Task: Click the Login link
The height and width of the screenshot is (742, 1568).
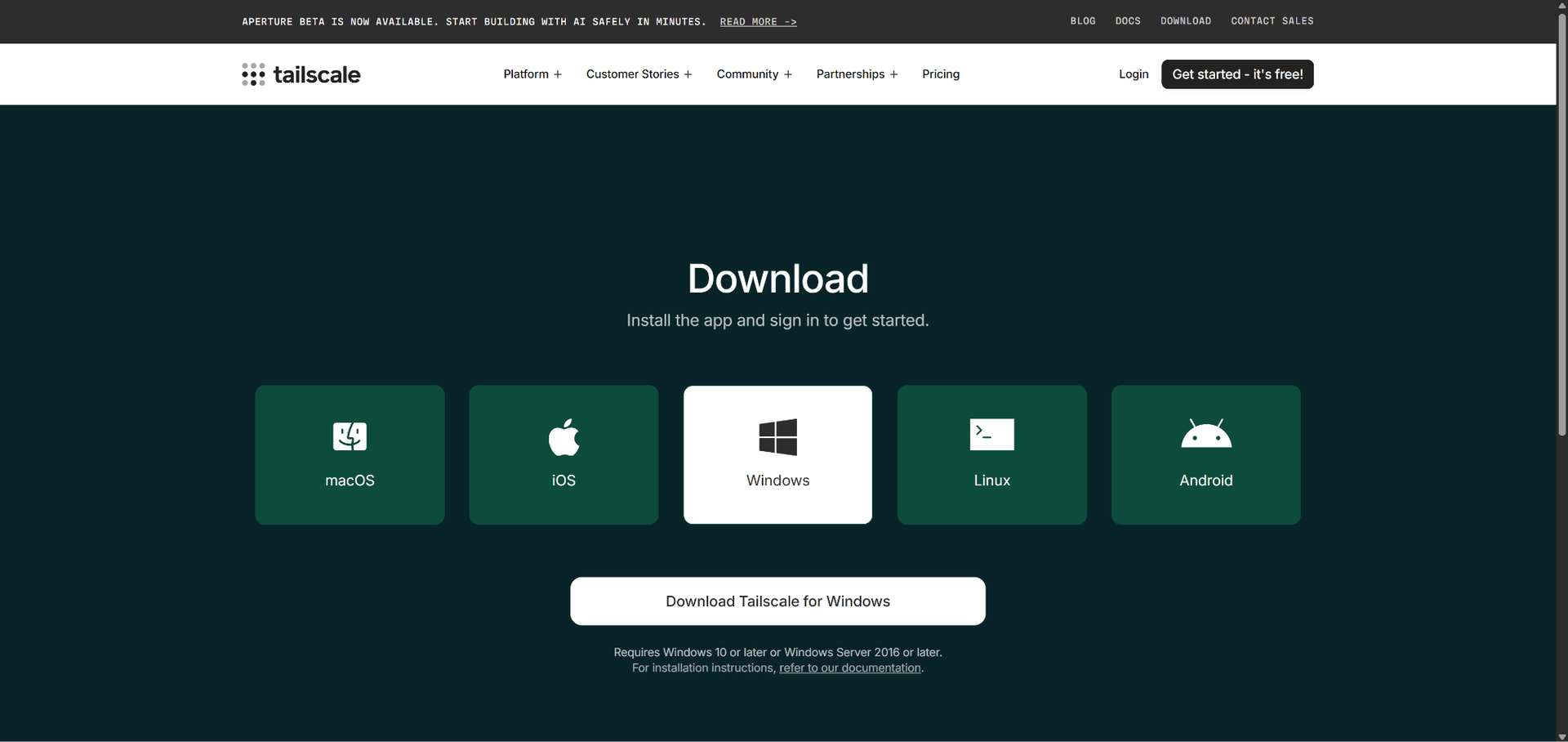Action: pyautogui.click(x=1134, y=74)
